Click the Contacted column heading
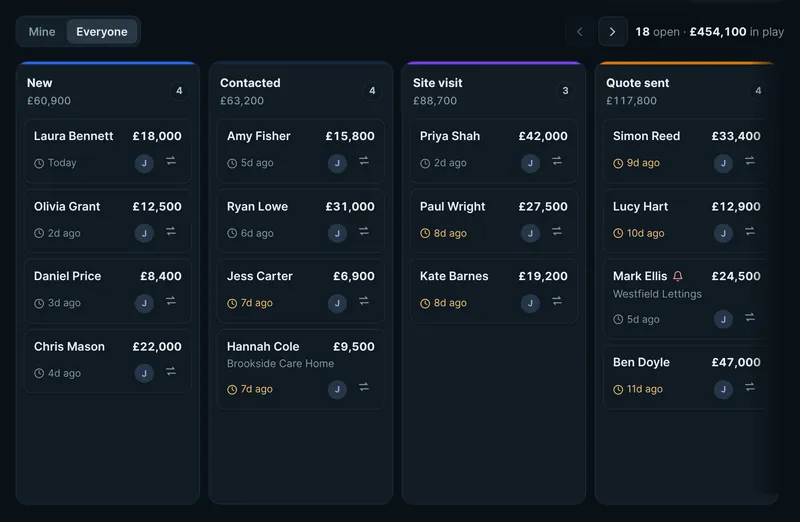 pyautogui.click(x=250, y=83)
